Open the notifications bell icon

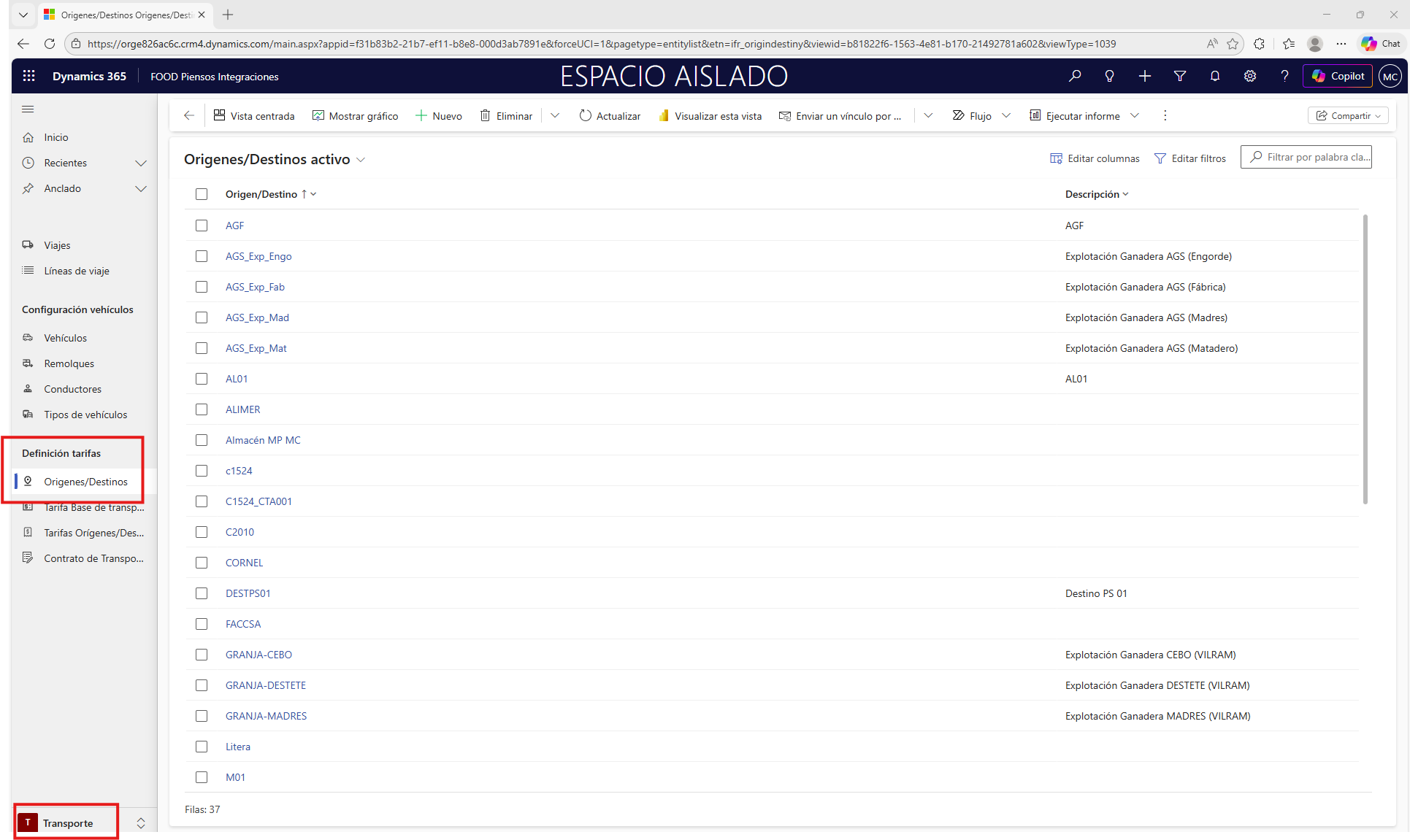click(1214, 76)
